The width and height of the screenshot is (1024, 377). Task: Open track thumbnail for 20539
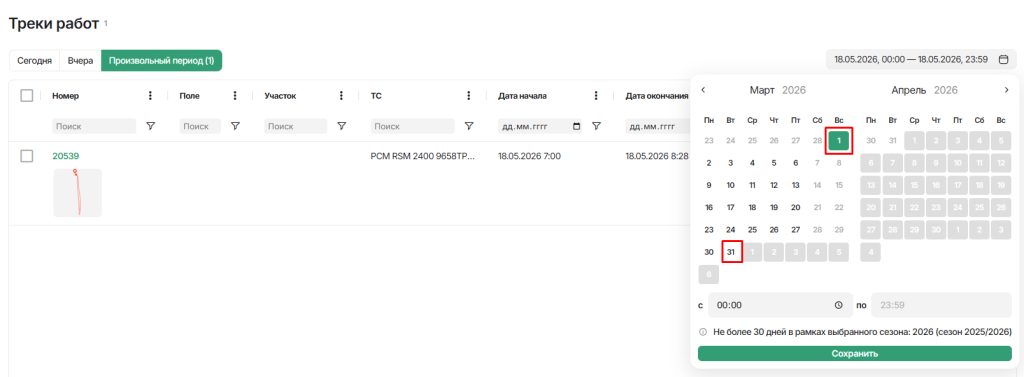coord(77,193)
